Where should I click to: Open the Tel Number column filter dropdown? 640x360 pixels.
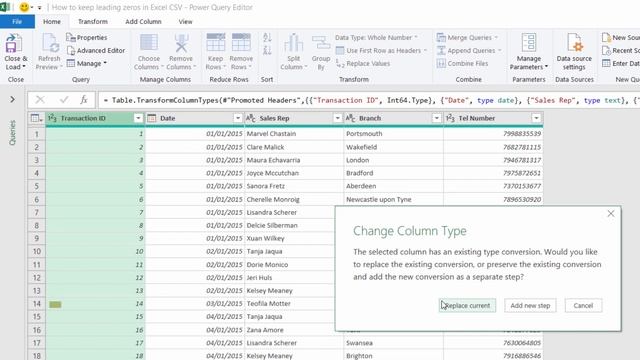(536, 118)
